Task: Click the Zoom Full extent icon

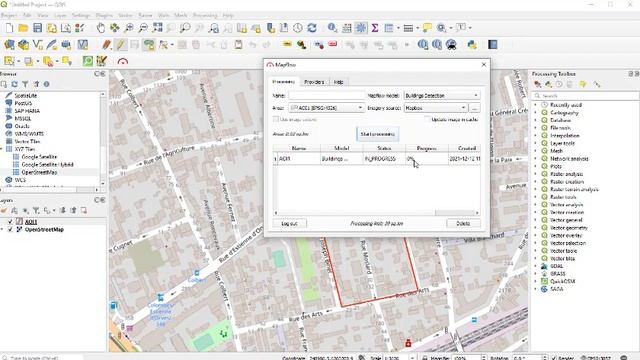Action: (x=157, y=28)
